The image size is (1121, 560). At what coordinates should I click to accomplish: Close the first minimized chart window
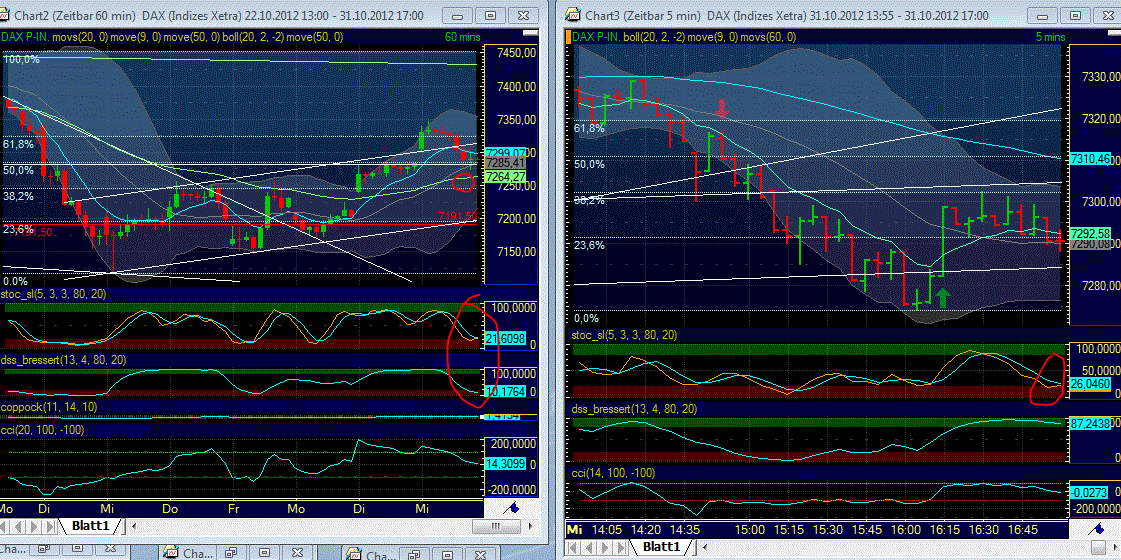[x=111, y=549]
